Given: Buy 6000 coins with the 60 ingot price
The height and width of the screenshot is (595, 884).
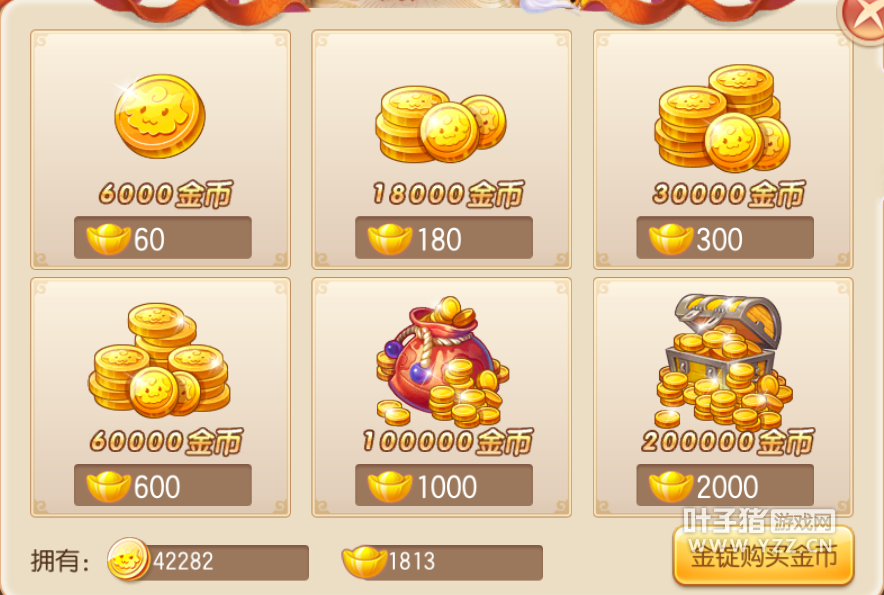Looking at the screenshot, I should pos(163,237).
